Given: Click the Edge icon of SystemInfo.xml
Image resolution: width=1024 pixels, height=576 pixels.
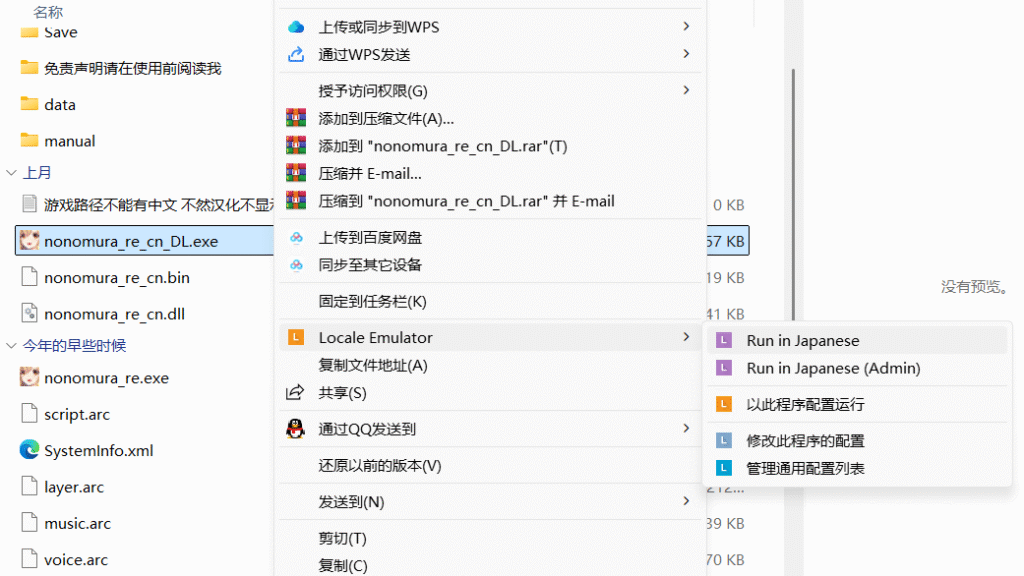Looking at the screenshot, I should [x=29, y=450].
